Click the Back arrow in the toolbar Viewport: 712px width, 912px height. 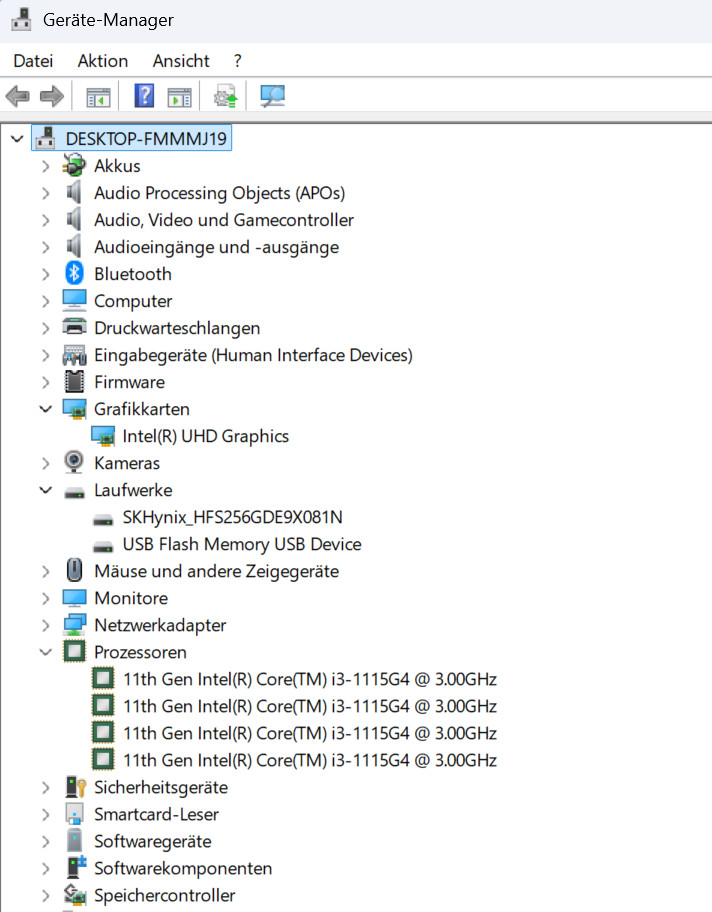18,96
